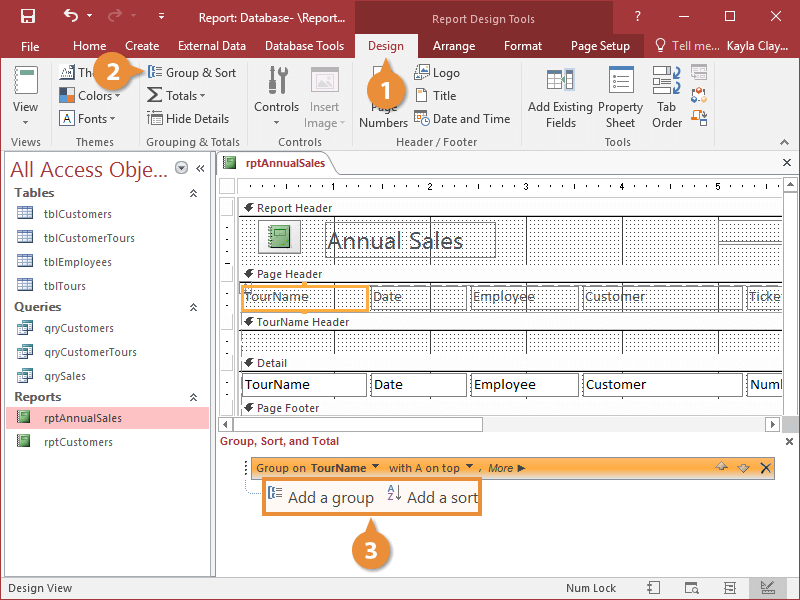Collapse the Queries group
The height and width of the screenshot is (600, 800).
pos(193,307)
